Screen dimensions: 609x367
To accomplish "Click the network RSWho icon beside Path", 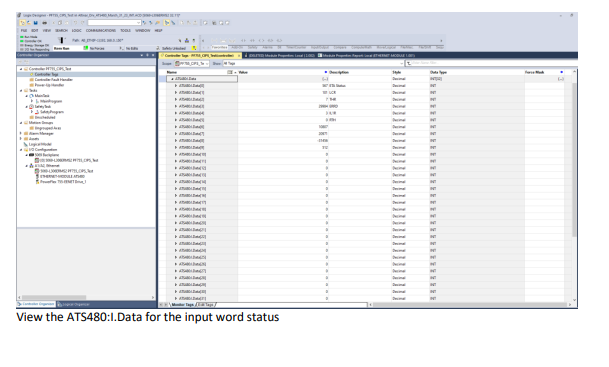I will pyautogui.click(x=186, y=40).
